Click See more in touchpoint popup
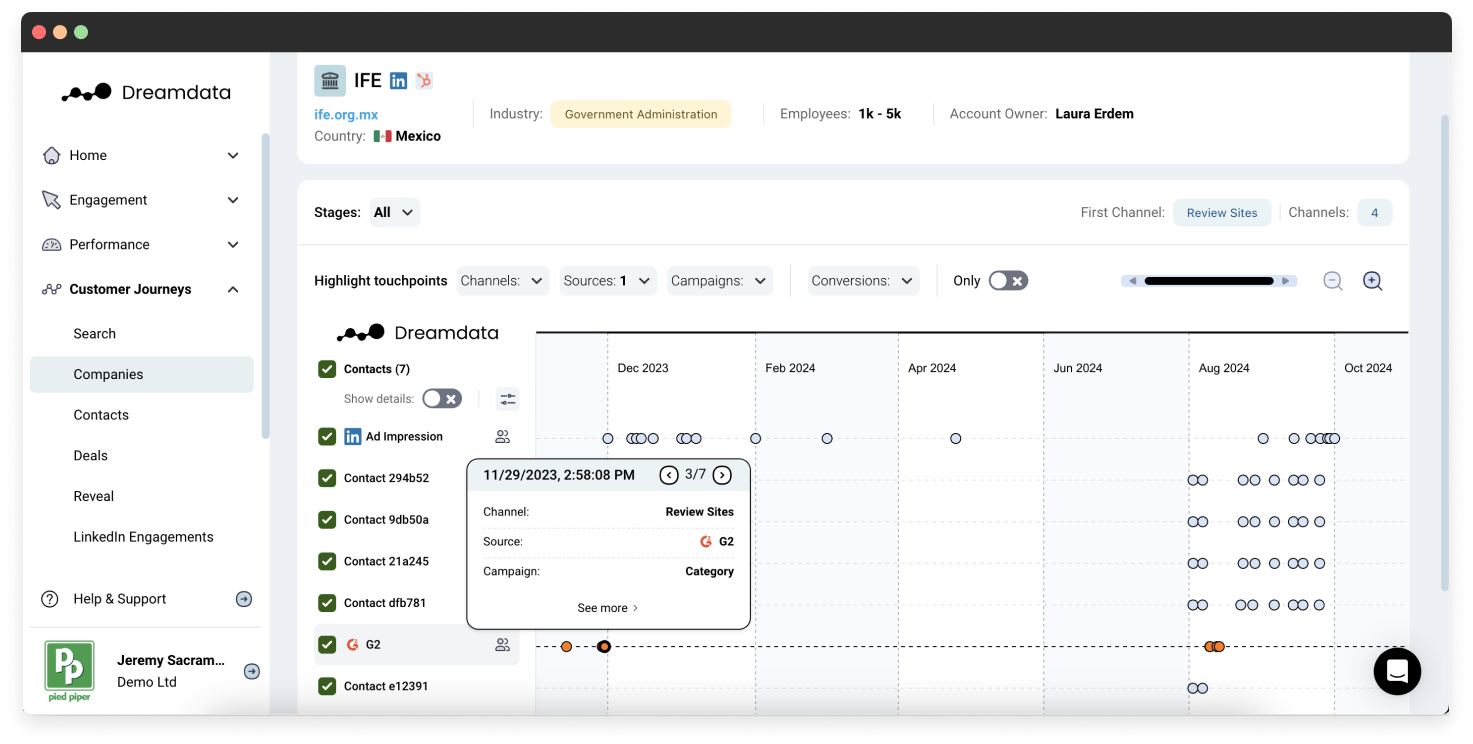 click(607, 608)
